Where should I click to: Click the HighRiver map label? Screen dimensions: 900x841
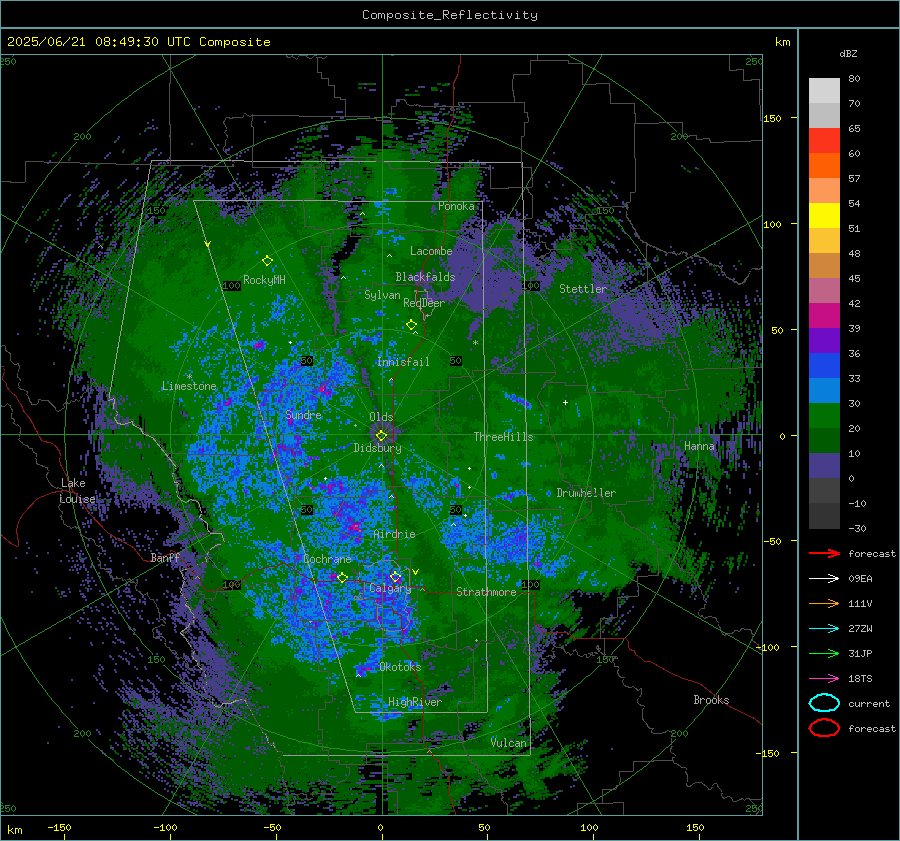(415, 702)
